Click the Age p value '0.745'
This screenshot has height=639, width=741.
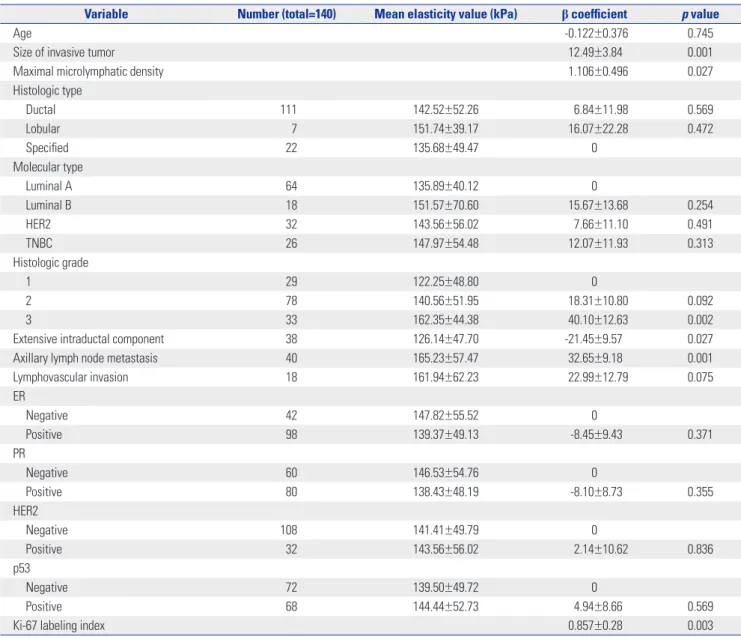click(700, 34)
